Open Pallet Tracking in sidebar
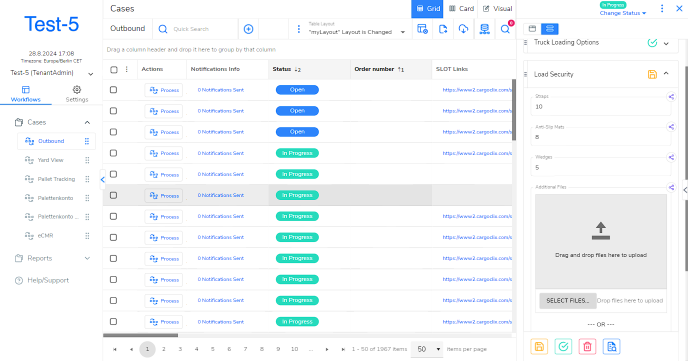The width and height of the screenshot is (688, 361). point(56,179)
